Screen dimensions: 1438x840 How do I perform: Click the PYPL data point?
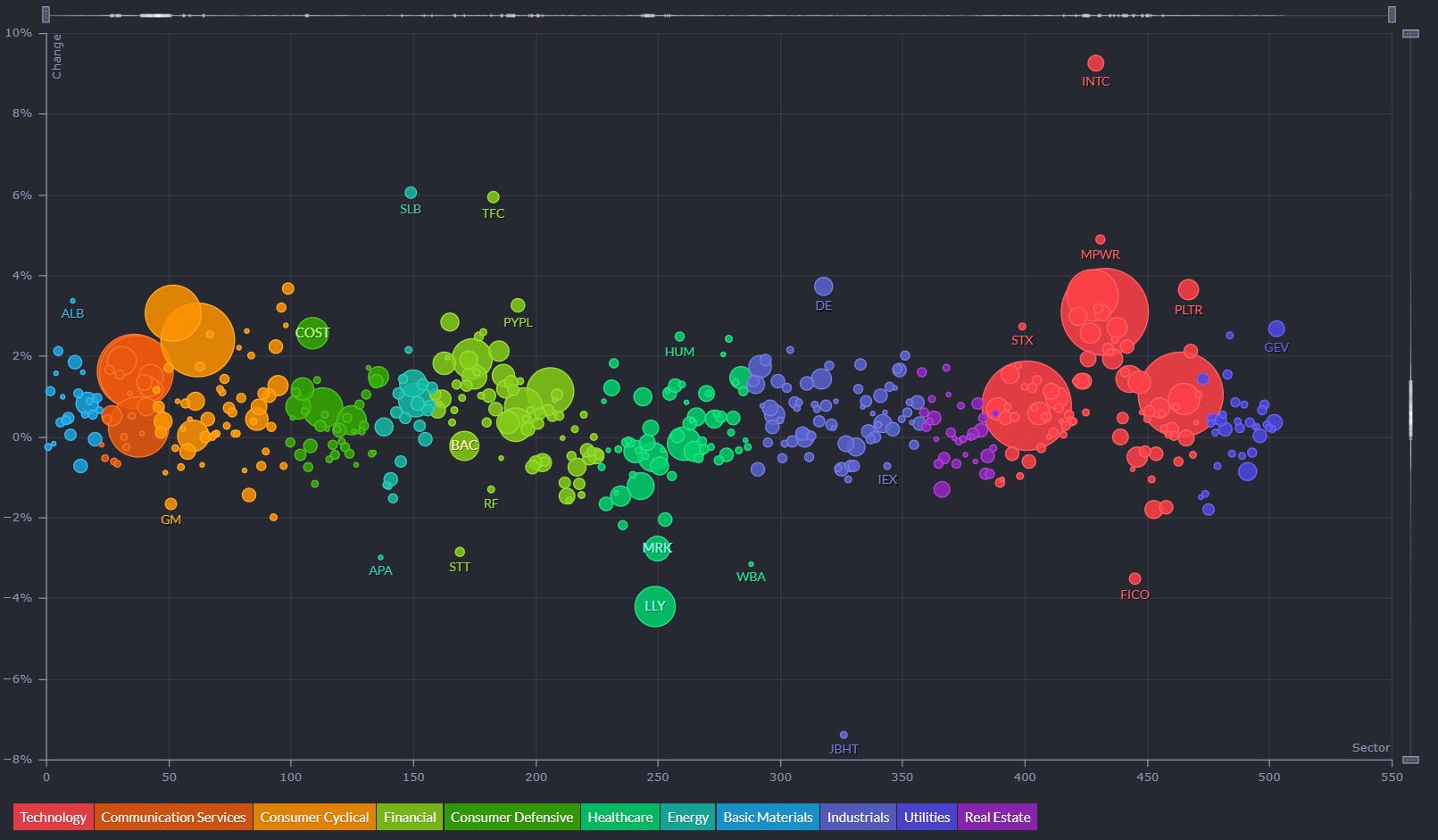coord(518,305)
